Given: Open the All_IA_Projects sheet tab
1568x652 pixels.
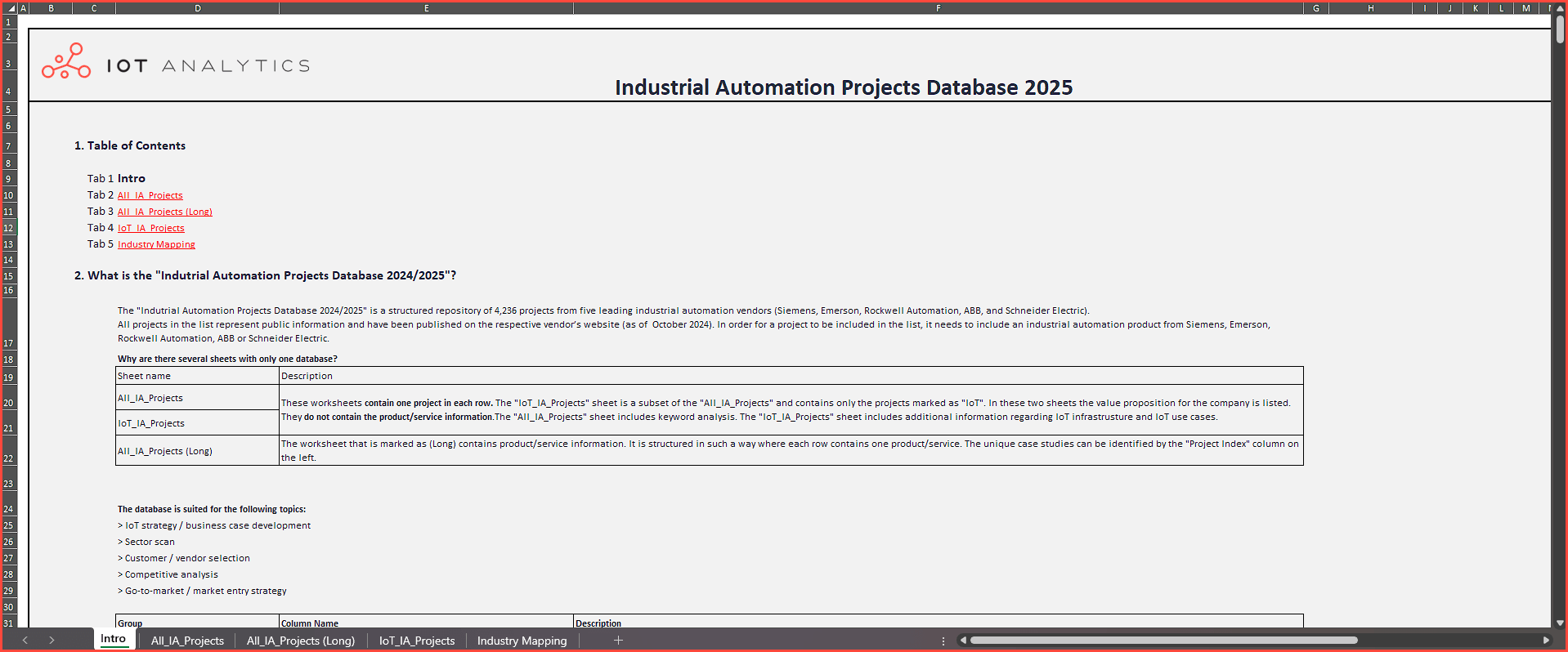Looking at the screenshot, I should coord(187,641).
